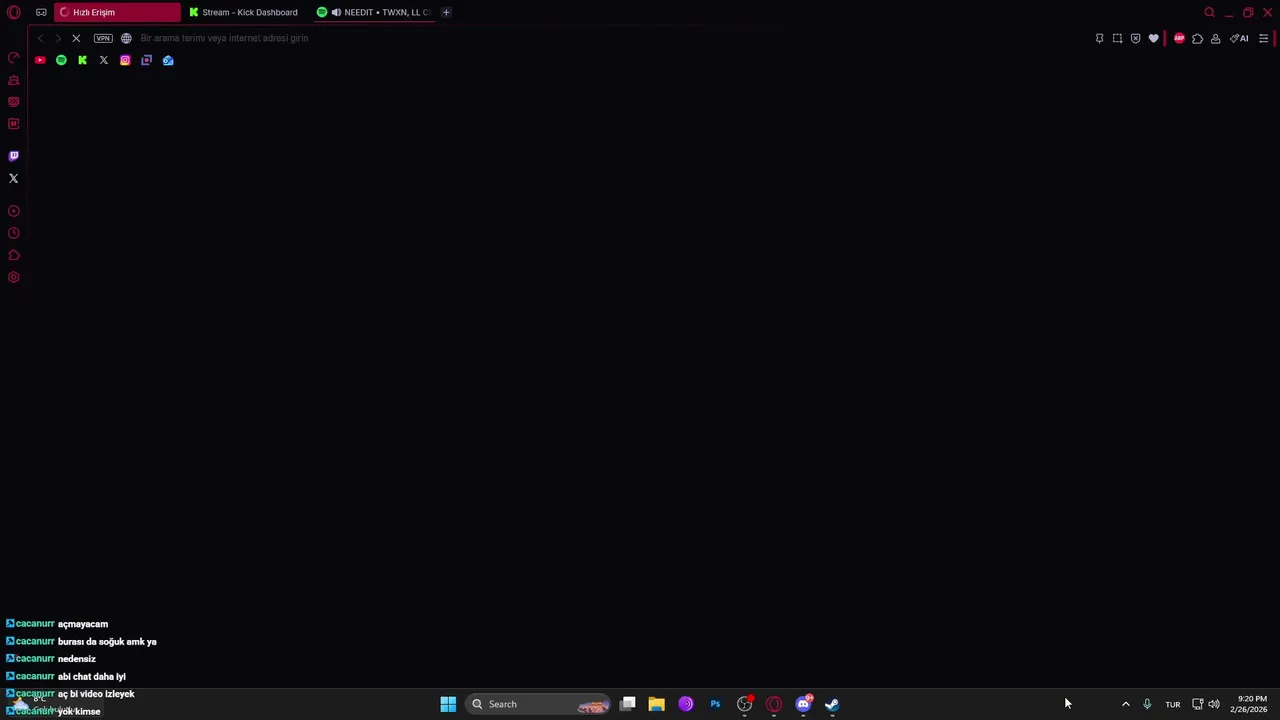Click the globe site info icon
This screenshot has height=720, width=1280.
click(x=126, y=38)
